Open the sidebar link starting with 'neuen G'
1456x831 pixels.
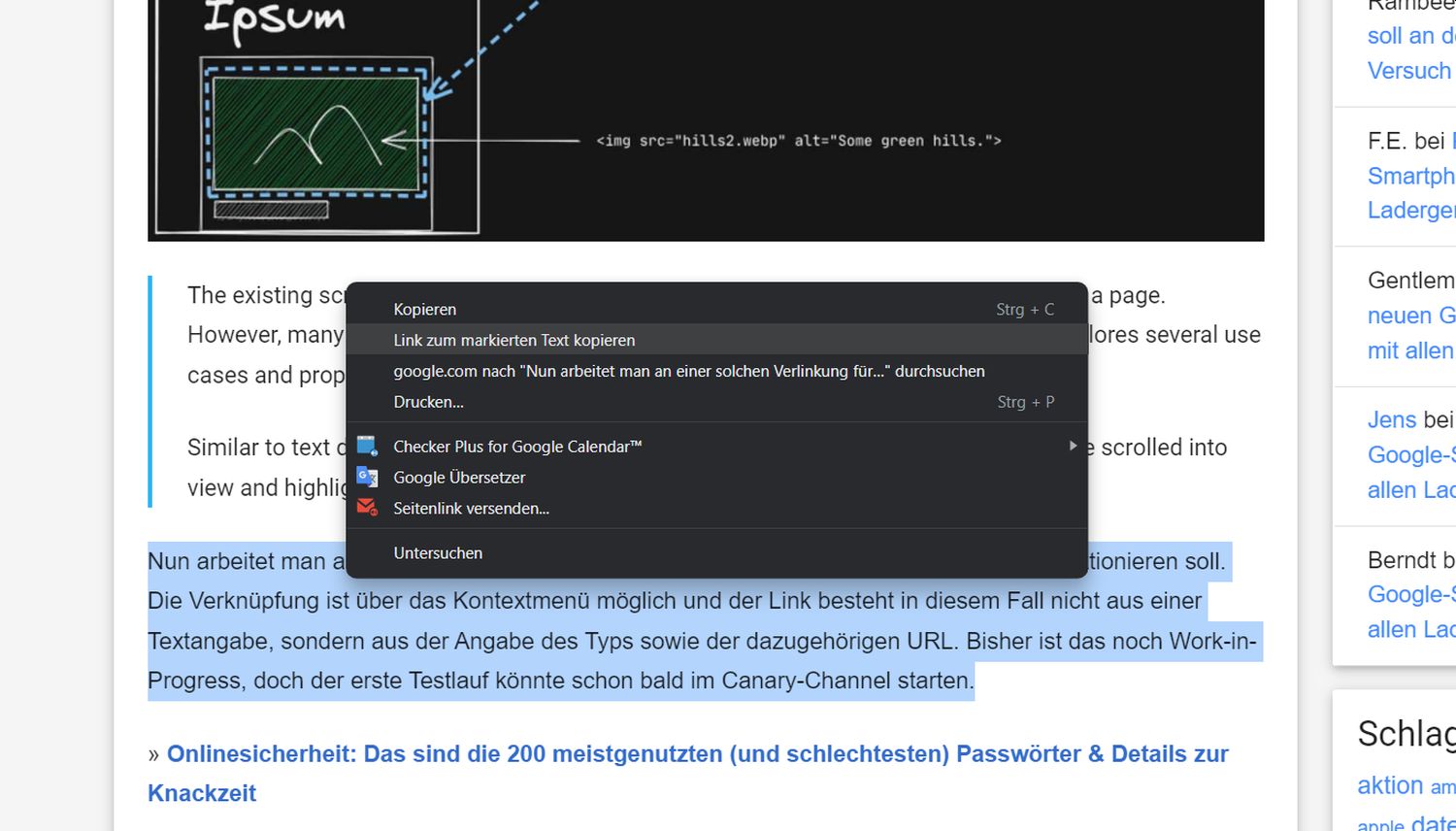[1410, 316]
